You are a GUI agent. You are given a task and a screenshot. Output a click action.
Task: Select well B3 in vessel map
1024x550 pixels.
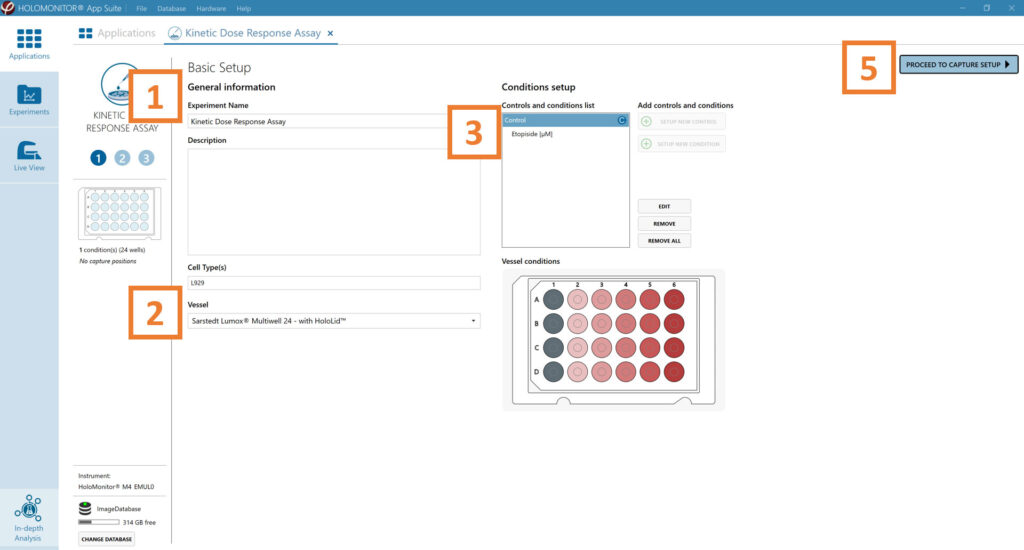point(601,323)
